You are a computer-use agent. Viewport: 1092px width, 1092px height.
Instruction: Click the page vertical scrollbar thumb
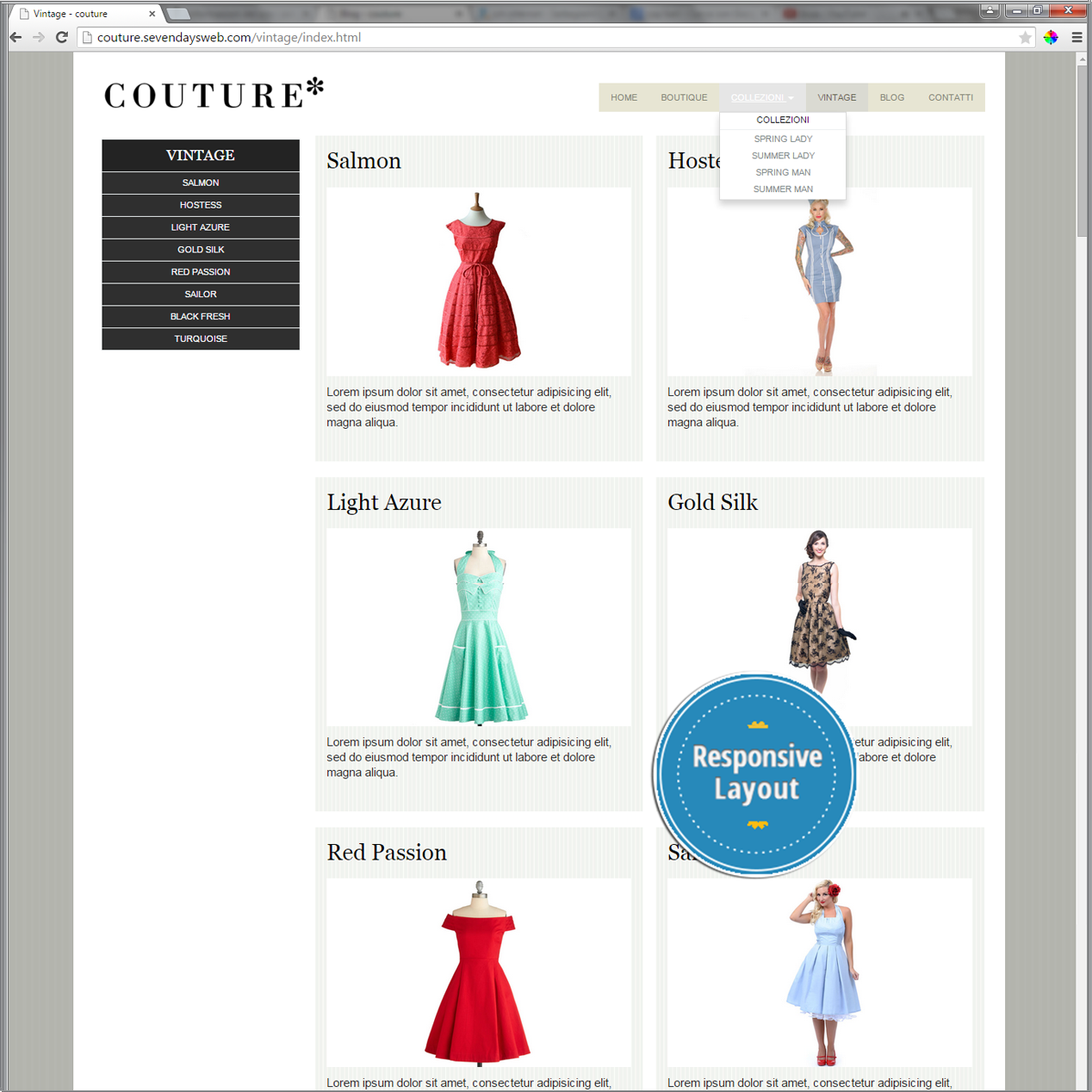[x=1083, y=152]
